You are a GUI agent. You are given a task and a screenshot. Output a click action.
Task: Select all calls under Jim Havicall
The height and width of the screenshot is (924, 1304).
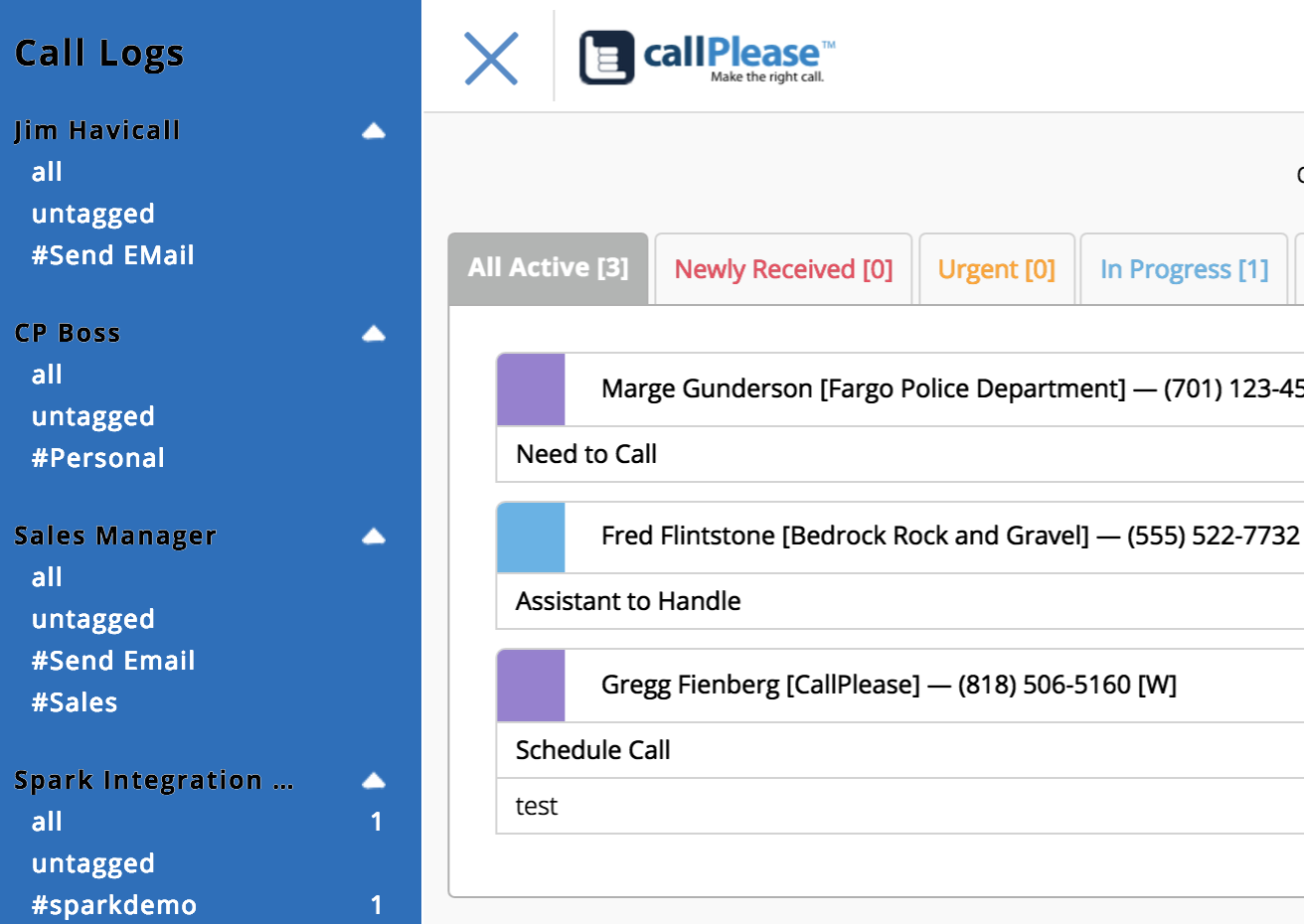pyautogui.click(x=46, y=172)
